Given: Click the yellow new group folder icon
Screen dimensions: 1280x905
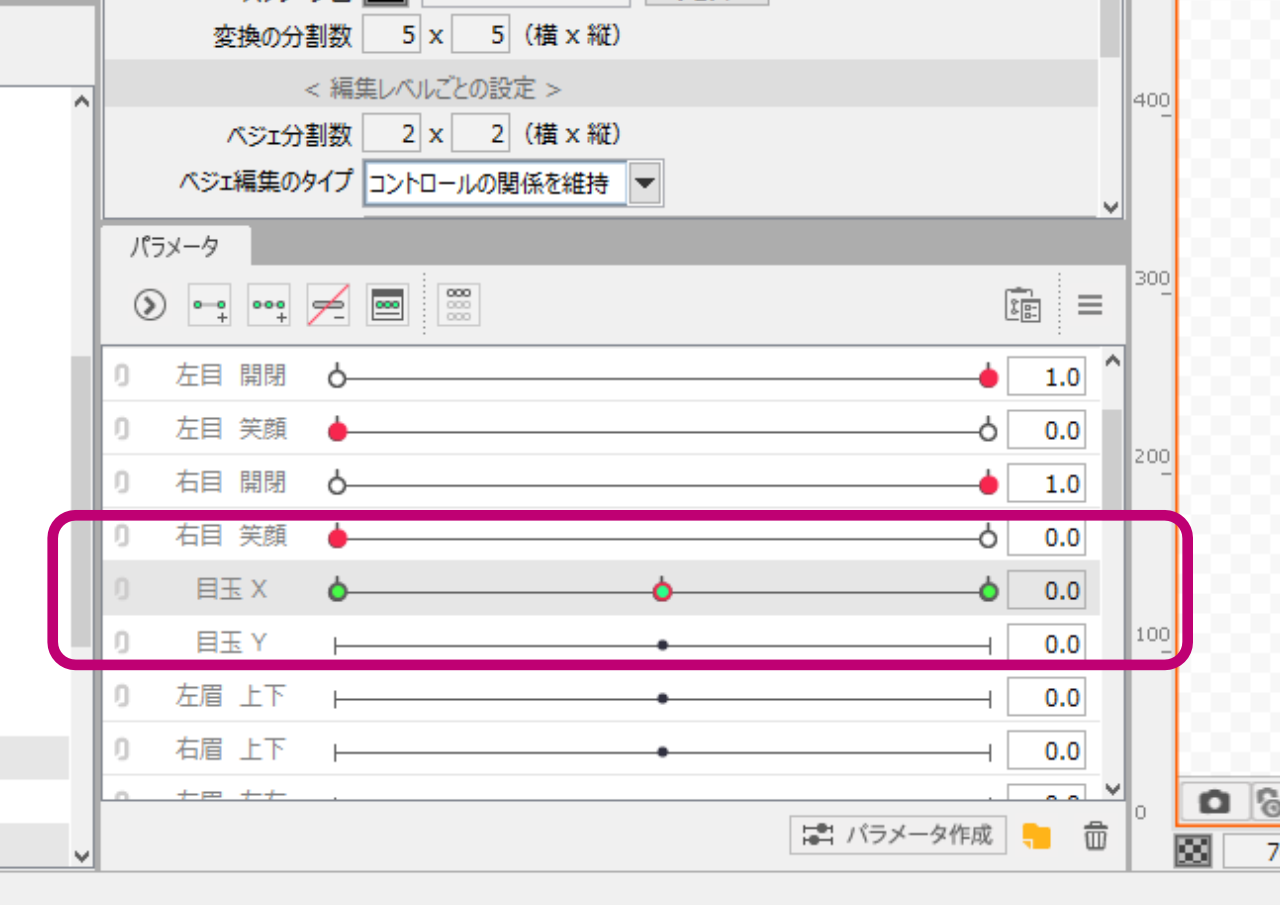Looking at the screenshot, I should point(1037,836).
